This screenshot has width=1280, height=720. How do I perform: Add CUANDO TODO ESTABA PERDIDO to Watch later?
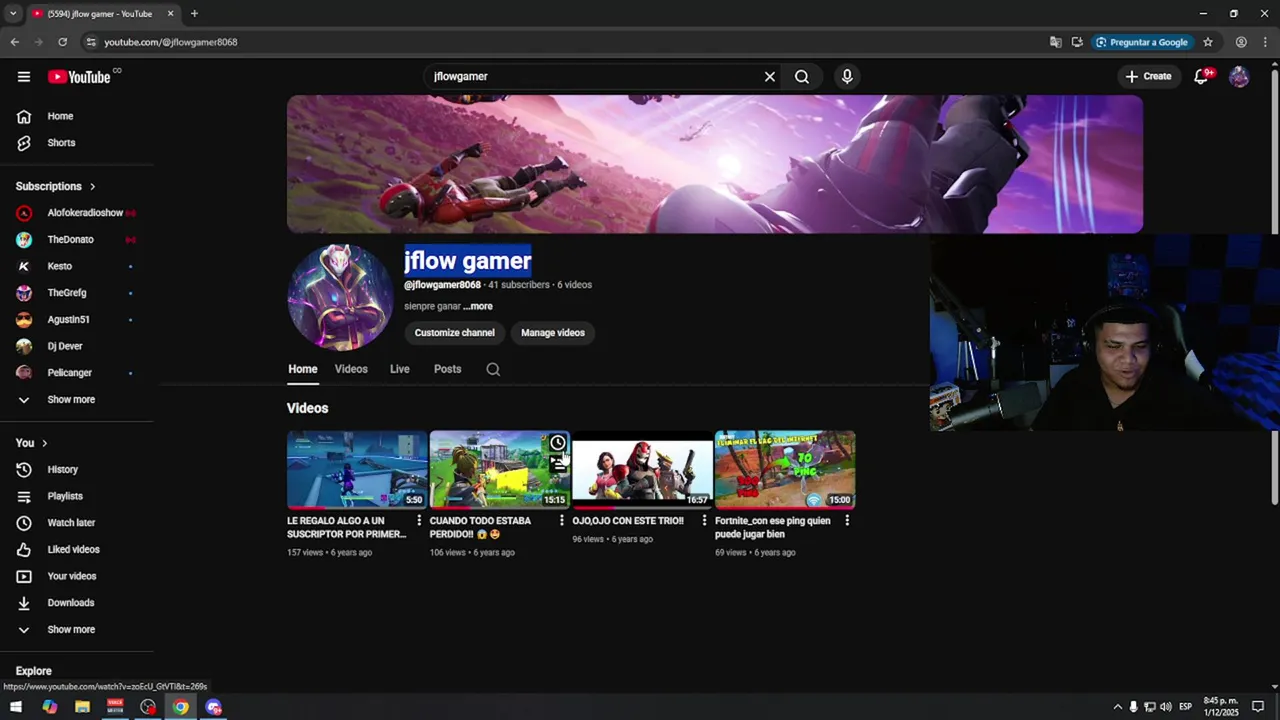point(558,443)
